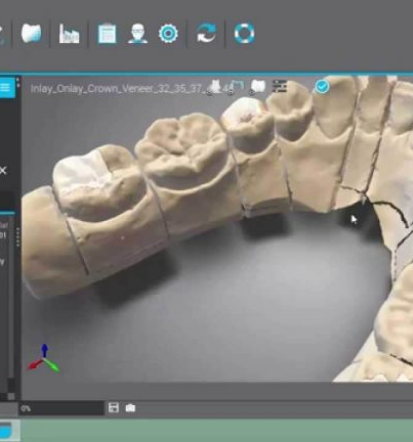Open the clipboard order form icon

click(107, 33)
